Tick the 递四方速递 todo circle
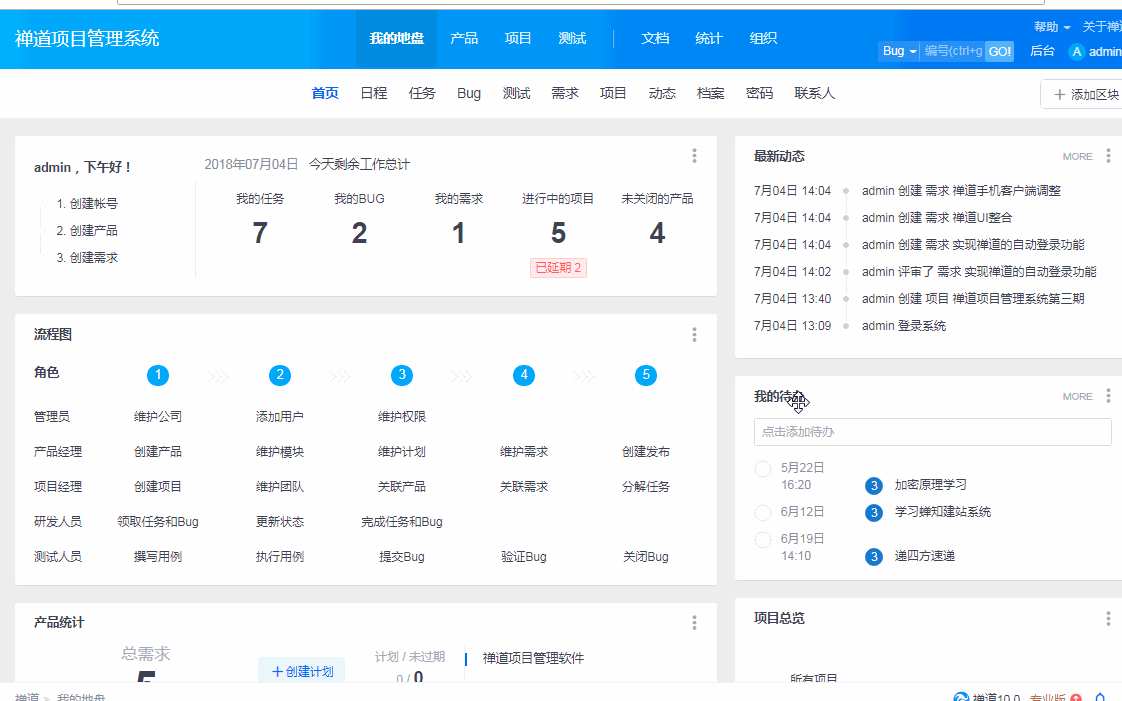The width and height of the screenshot is (1122, 701). (763, 540)
